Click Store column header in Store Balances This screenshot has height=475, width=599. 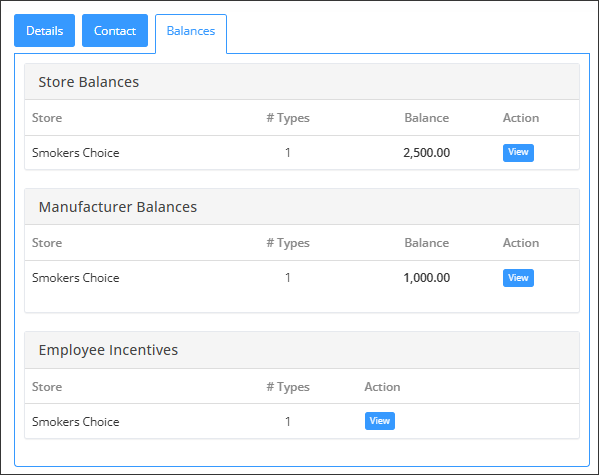coord(47,118)
